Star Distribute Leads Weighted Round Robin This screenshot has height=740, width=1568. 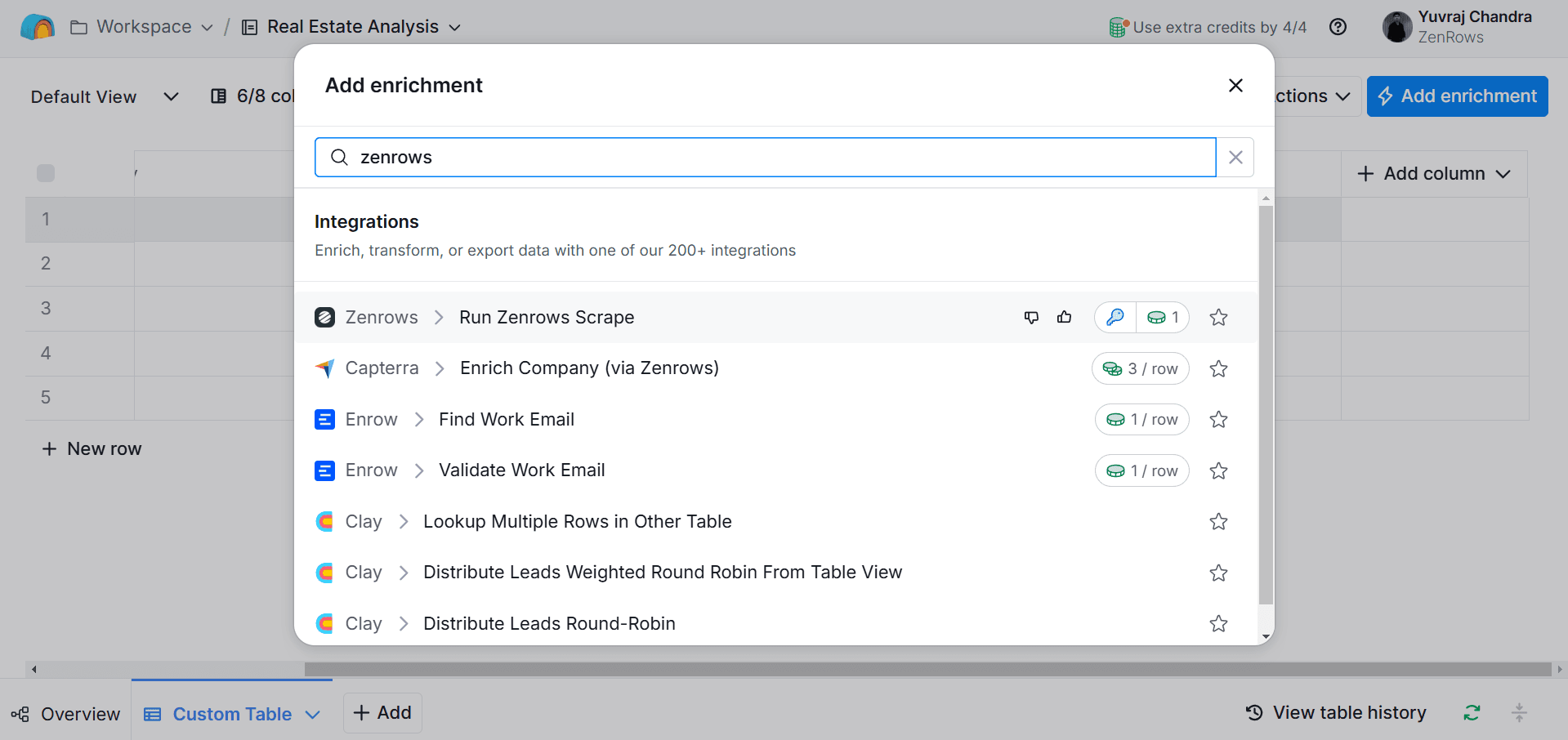pyautogui.click(x=1218, y=573)
